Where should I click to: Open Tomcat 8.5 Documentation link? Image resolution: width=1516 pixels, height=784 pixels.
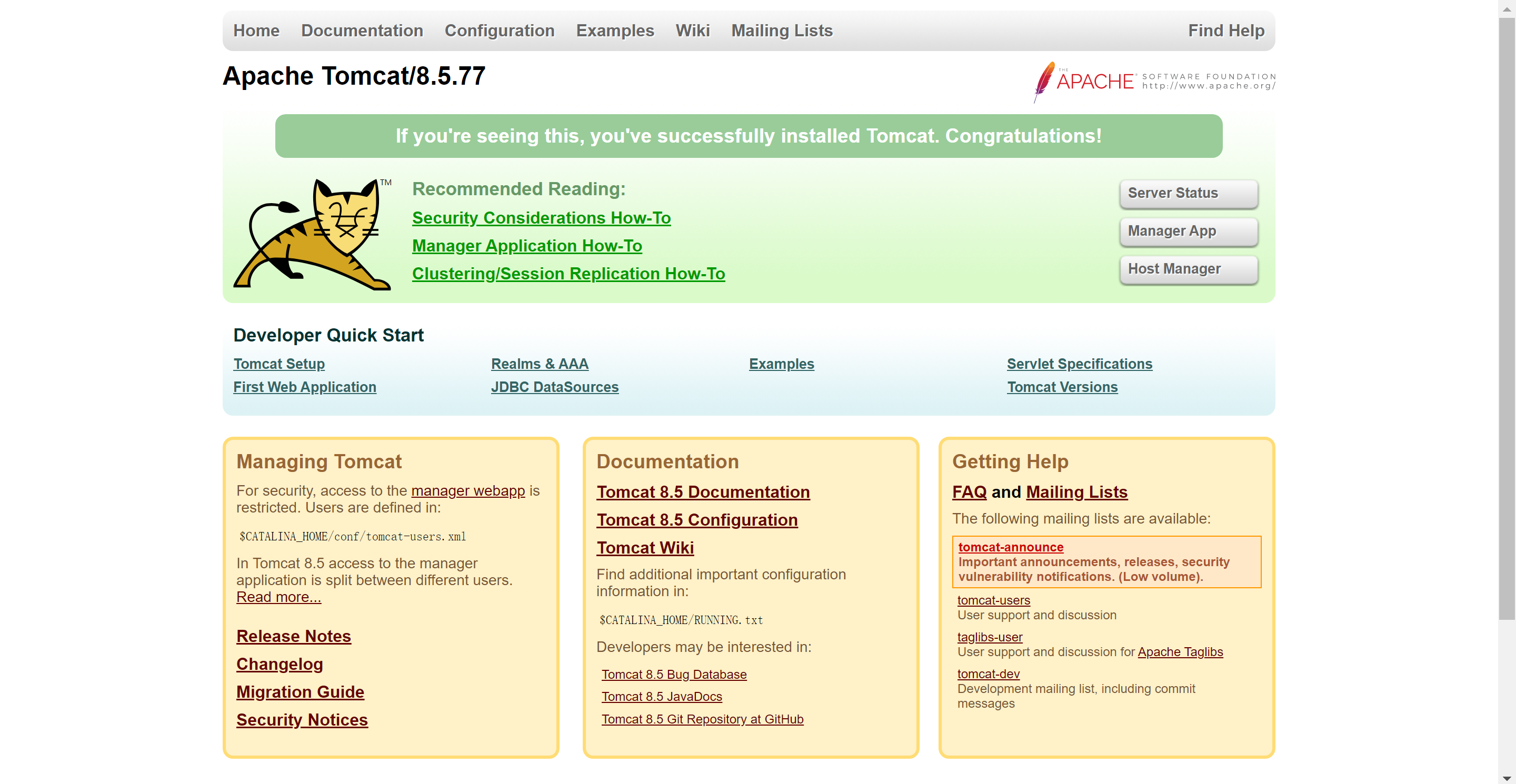point(703,491)
